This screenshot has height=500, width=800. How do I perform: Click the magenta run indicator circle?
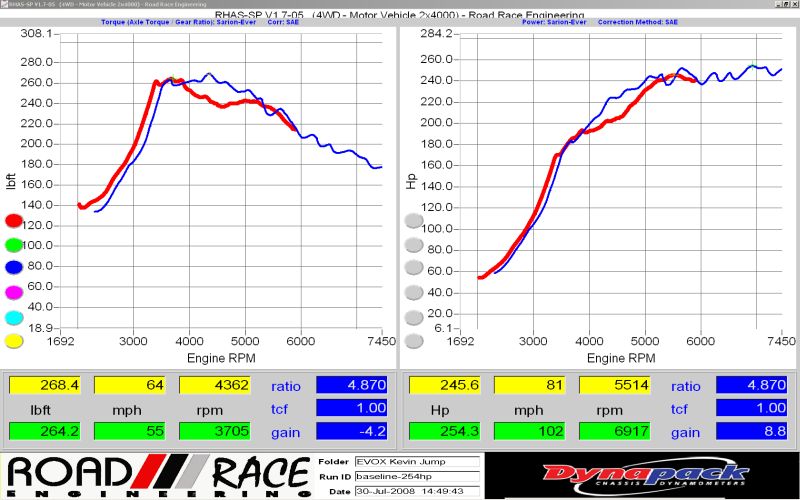tap(14, 292)
